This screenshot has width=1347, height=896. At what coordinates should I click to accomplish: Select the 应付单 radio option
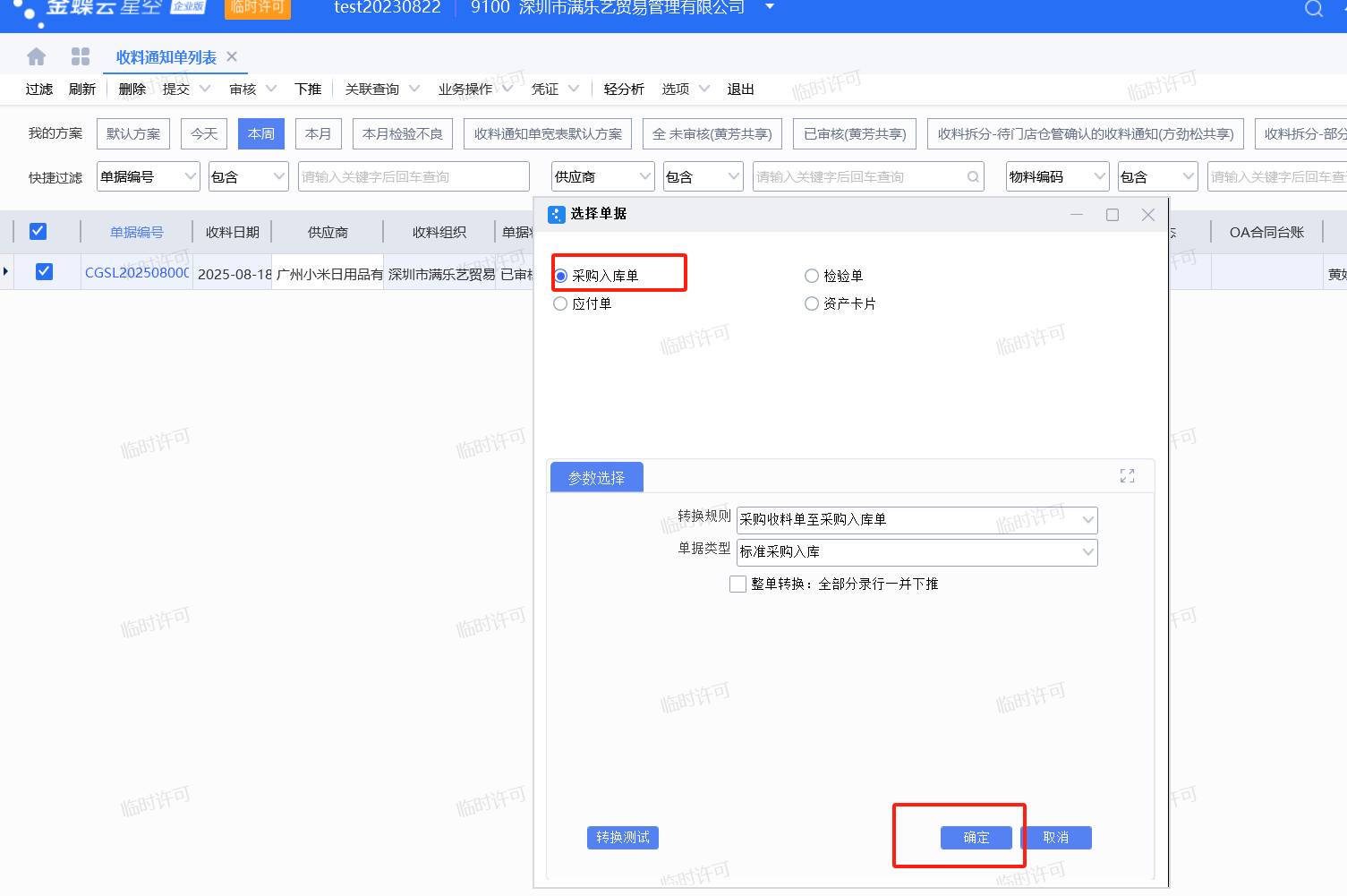[x=561, y=304]
